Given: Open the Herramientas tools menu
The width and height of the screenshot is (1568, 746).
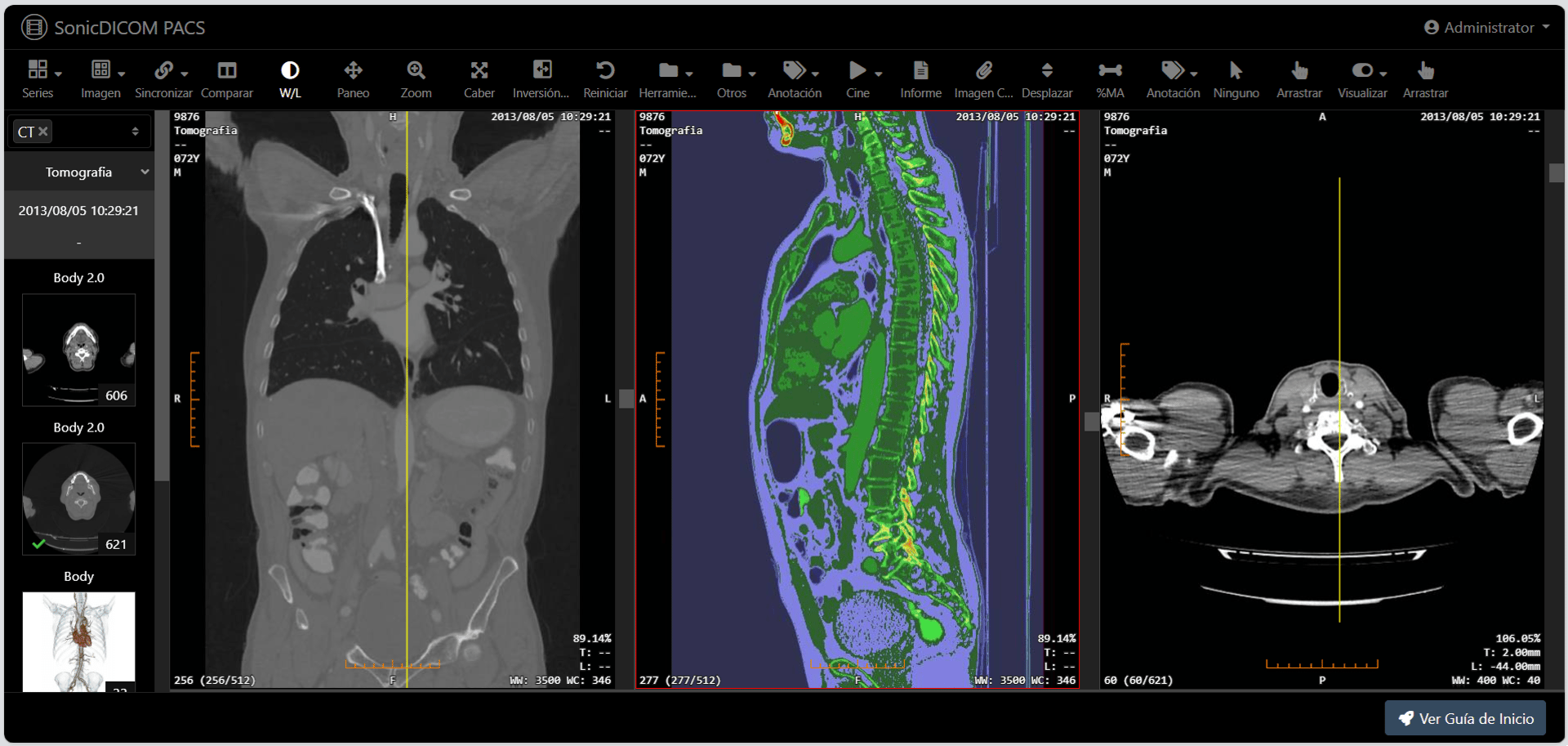Looking at the screenshot, I should pyautogui.click(x=668, y=79).
